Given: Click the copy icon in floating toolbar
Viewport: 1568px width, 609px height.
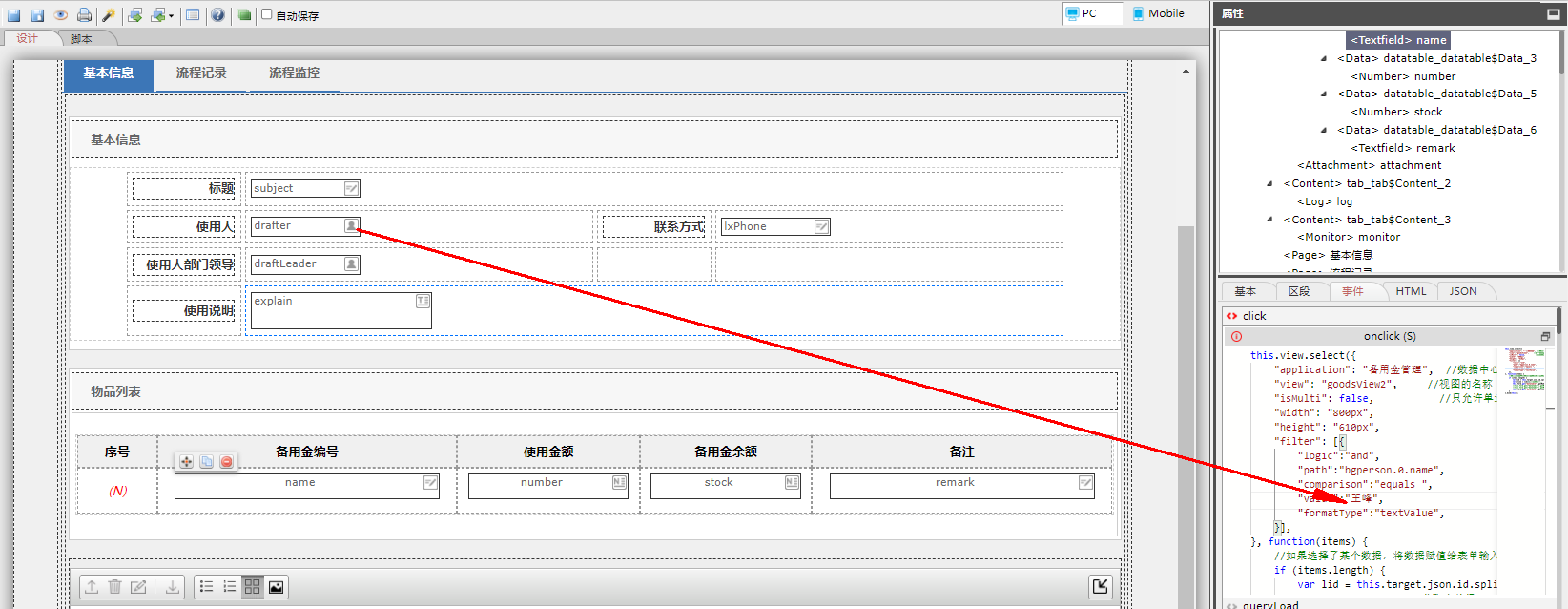Looking at the screenshot, I should point(207,462).
